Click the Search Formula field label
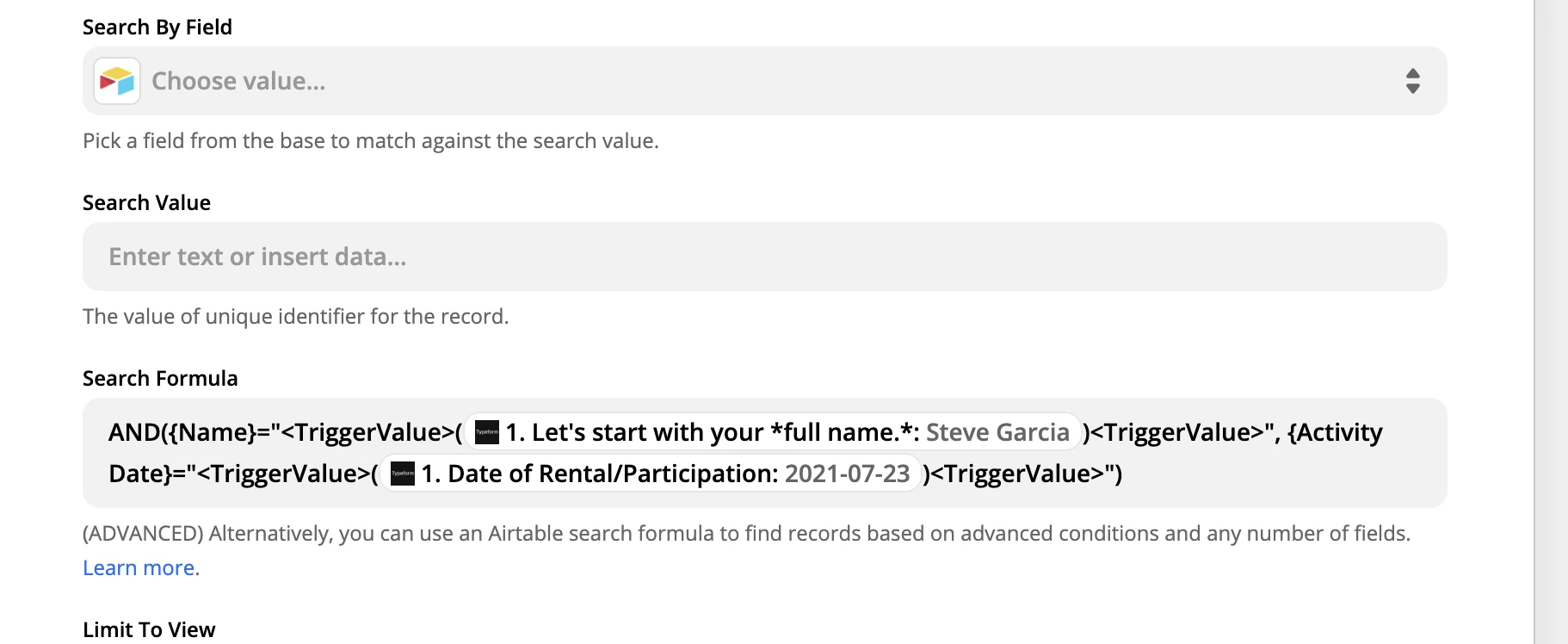 tap(160, 379)
